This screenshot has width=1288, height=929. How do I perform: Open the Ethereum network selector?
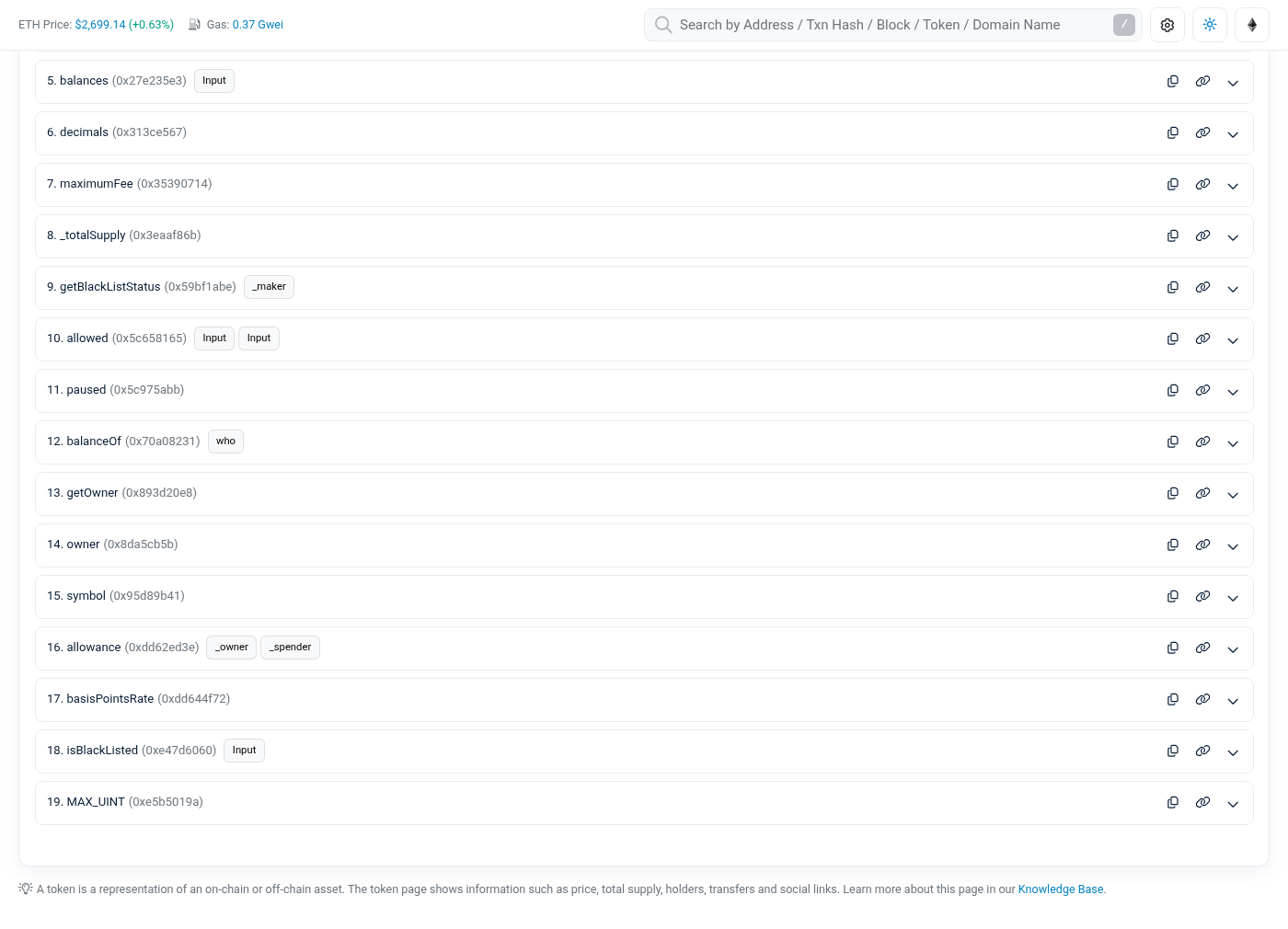(1252, 25)
